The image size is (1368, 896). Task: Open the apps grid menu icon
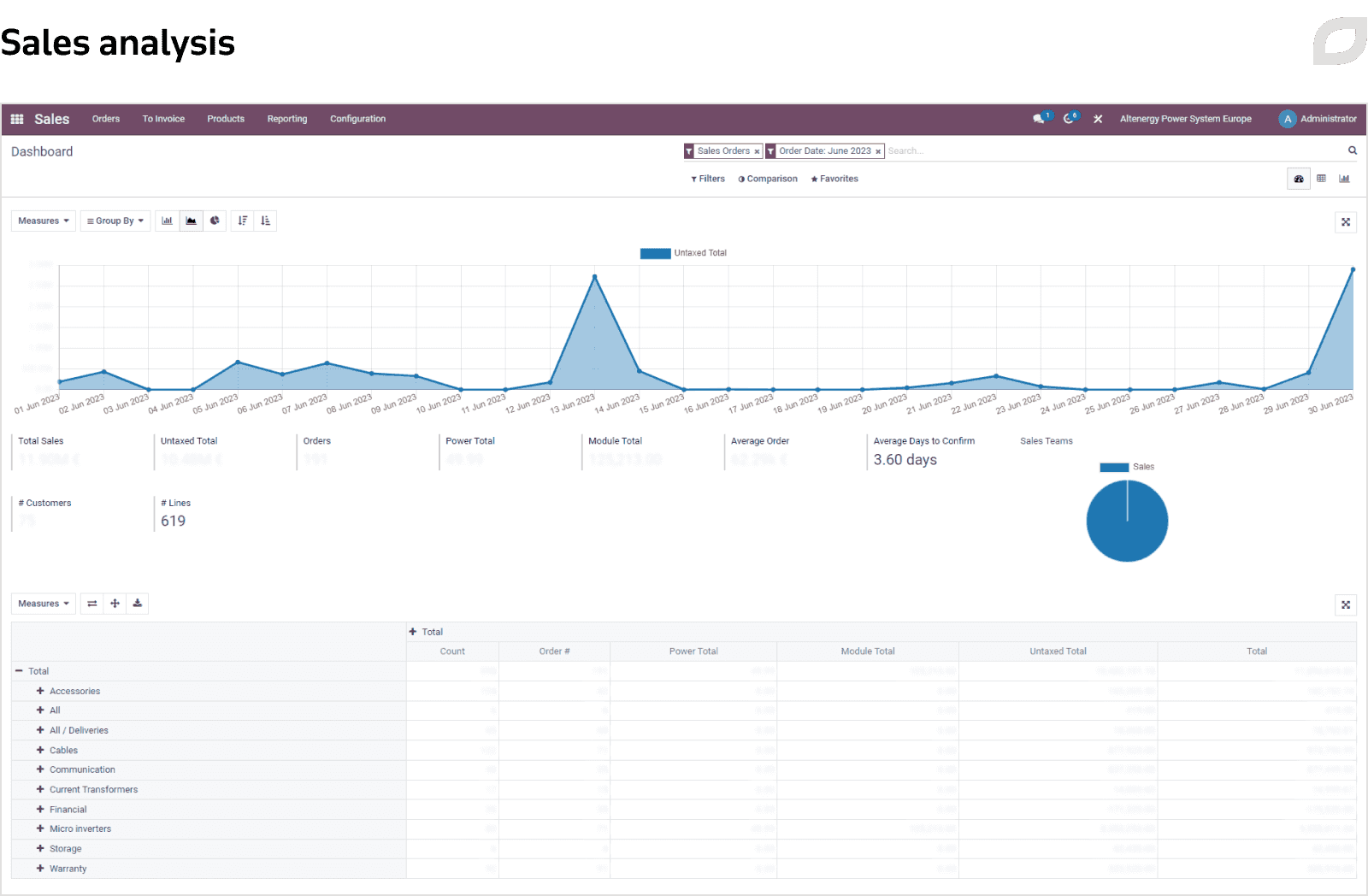16,119
